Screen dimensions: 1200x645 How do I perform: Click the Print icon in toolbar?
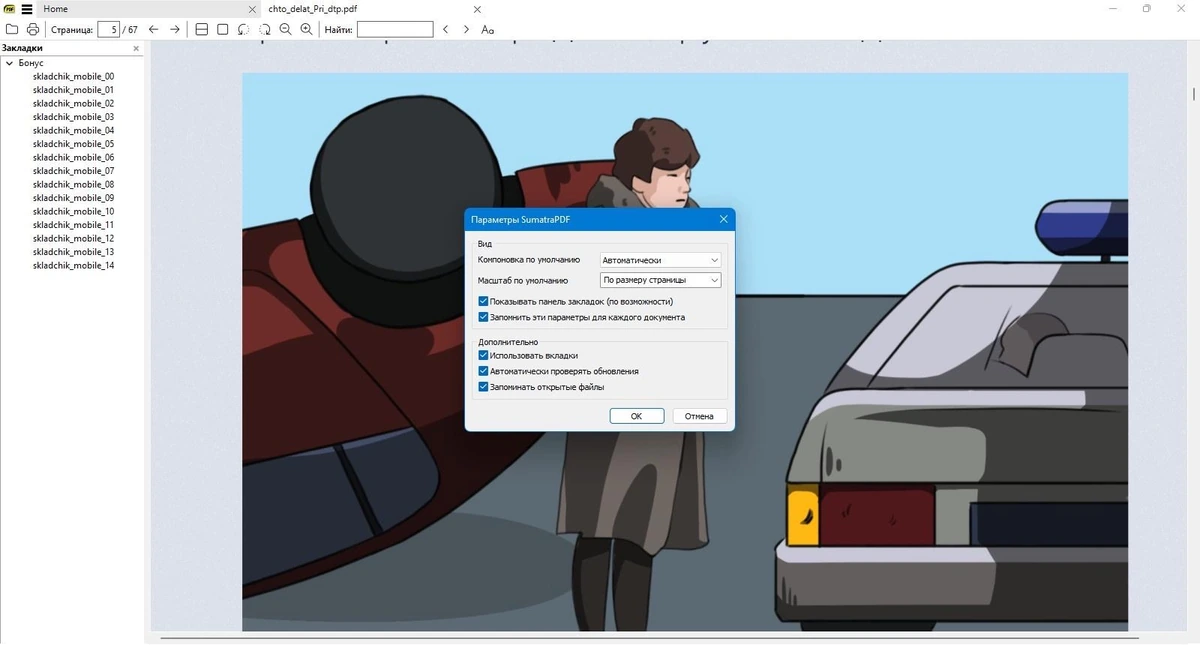coord(33,30)
